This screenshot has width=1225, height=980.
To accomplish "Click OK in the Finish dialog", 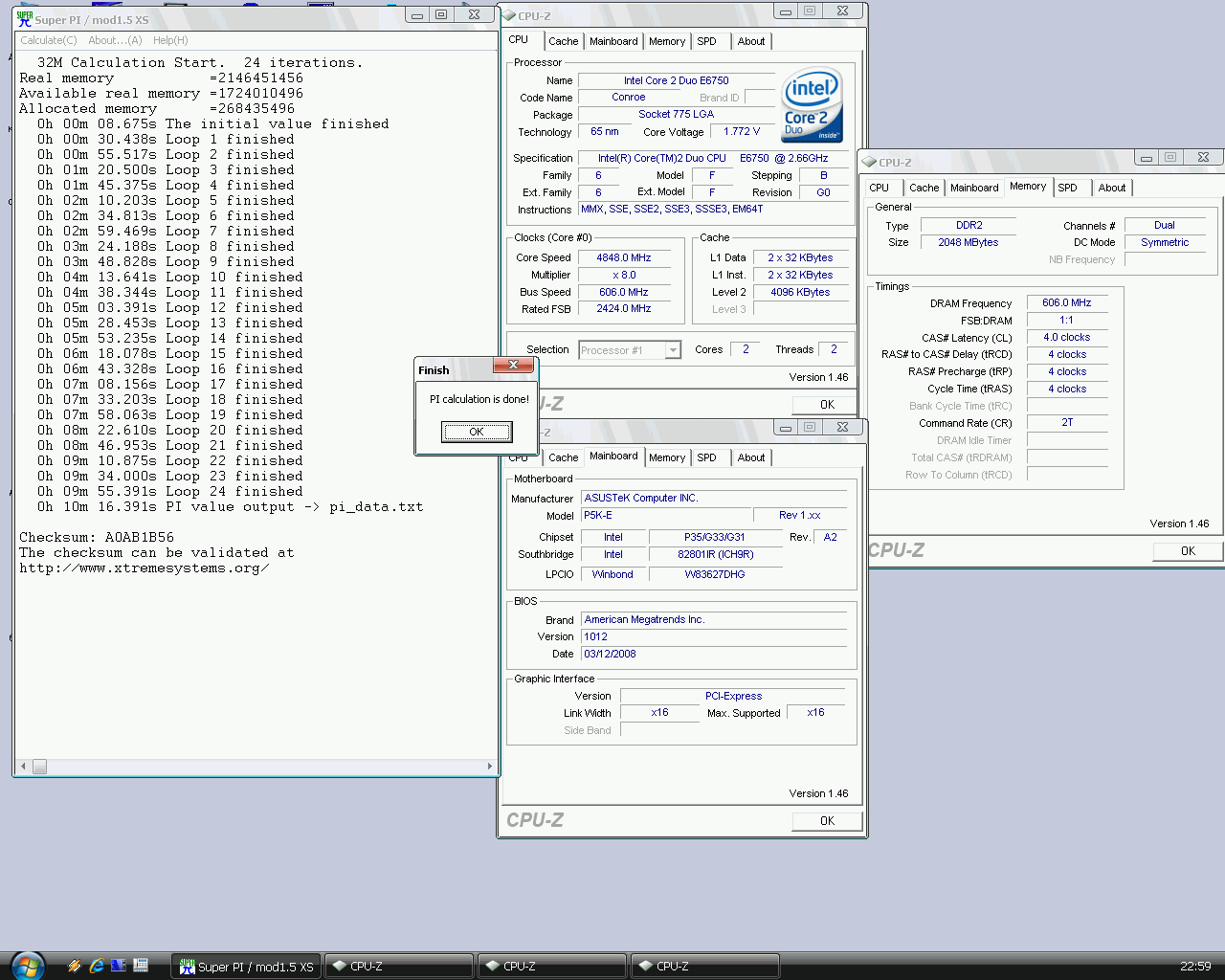I will (x=477, y=432).
